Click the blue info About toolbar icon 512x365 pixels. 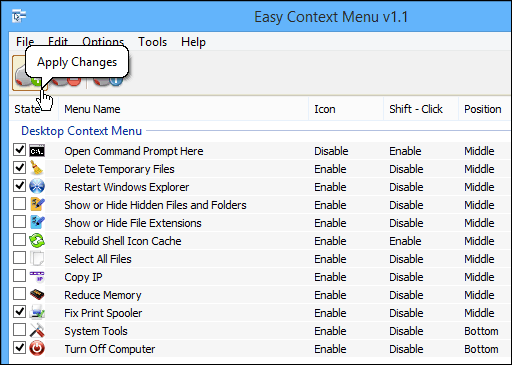click(x=108, y=81)
